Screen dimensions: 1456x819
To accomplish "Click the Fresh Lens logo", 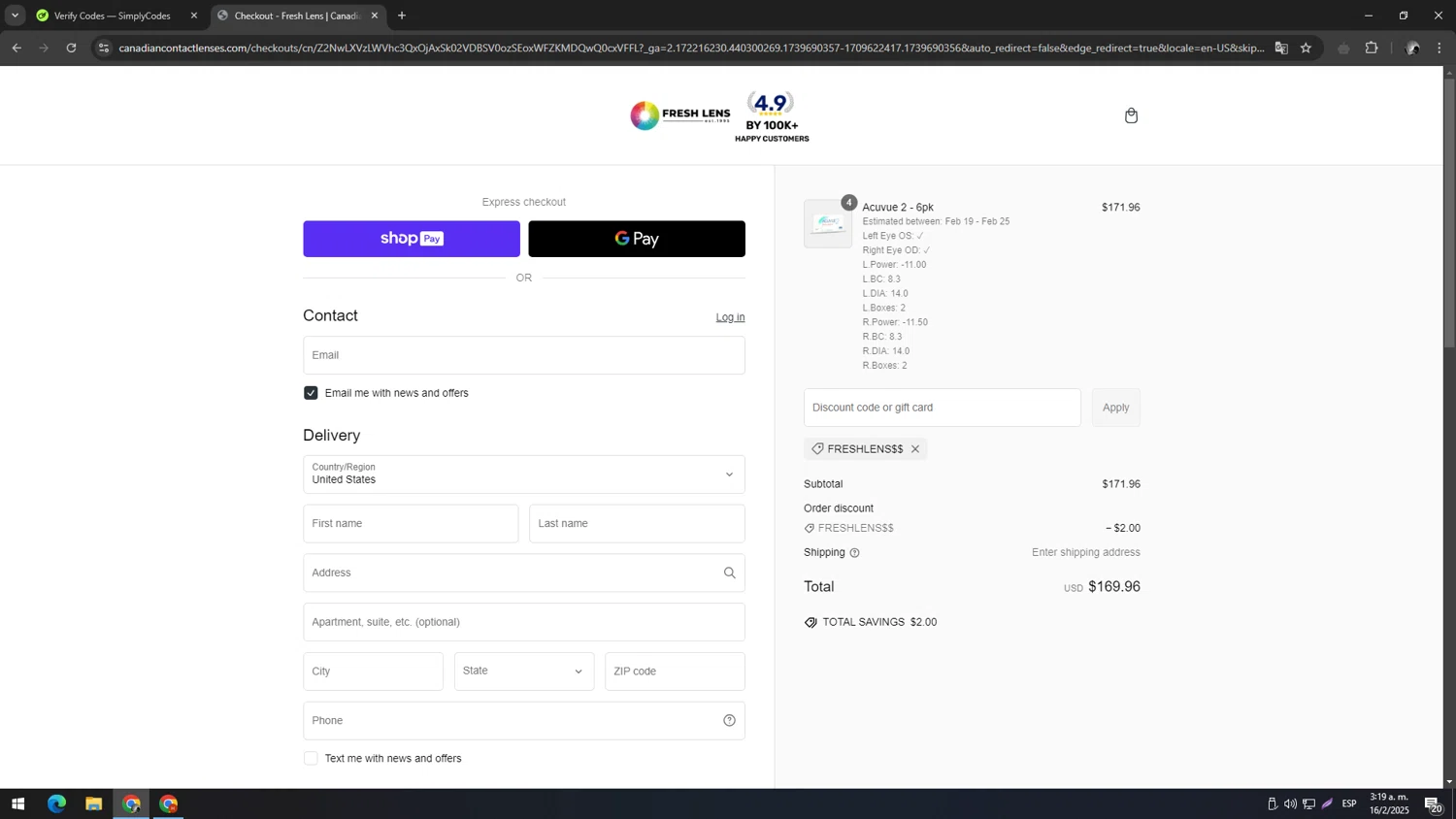I will pyautogui.click(x=679, y=115).
